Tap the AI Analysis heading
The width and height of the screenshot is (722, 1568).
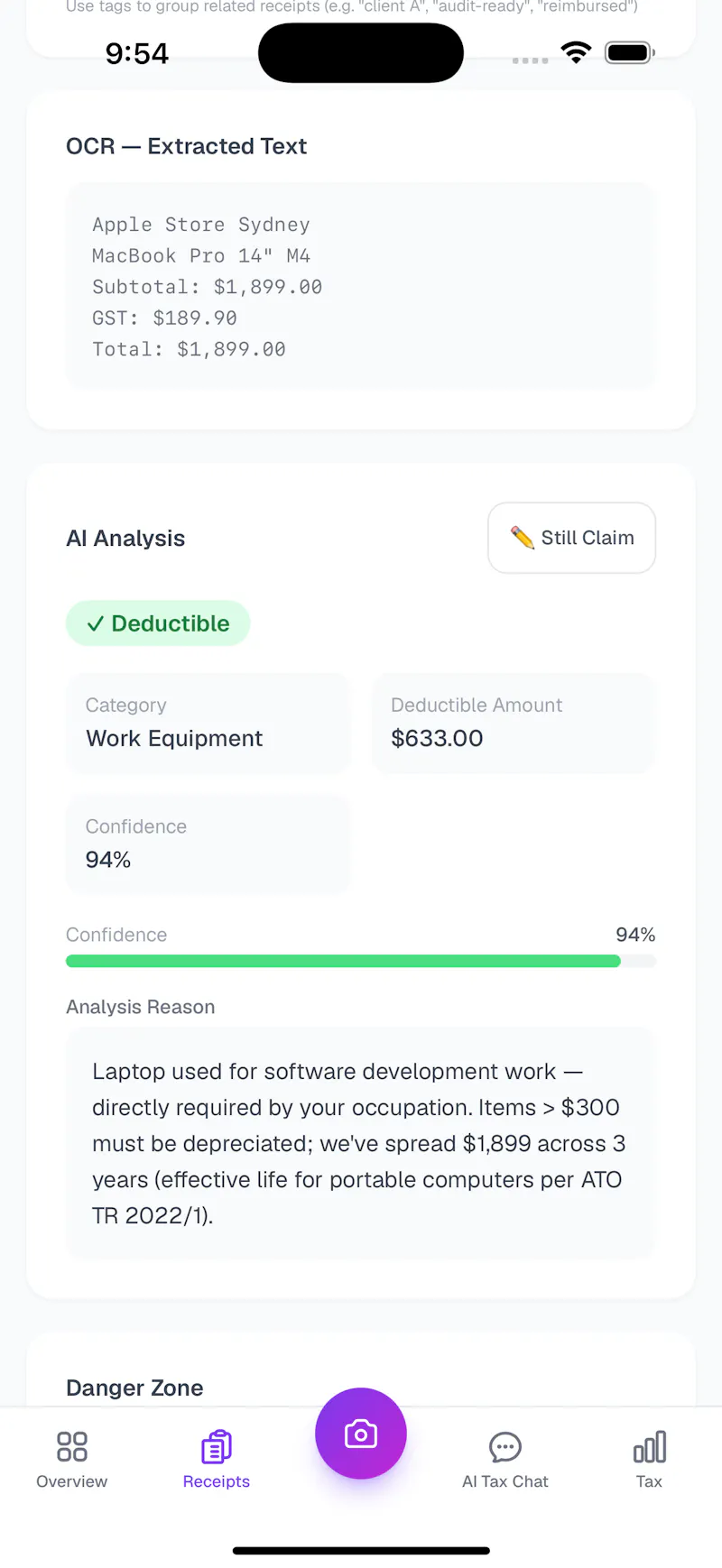[x=125, y=539]
